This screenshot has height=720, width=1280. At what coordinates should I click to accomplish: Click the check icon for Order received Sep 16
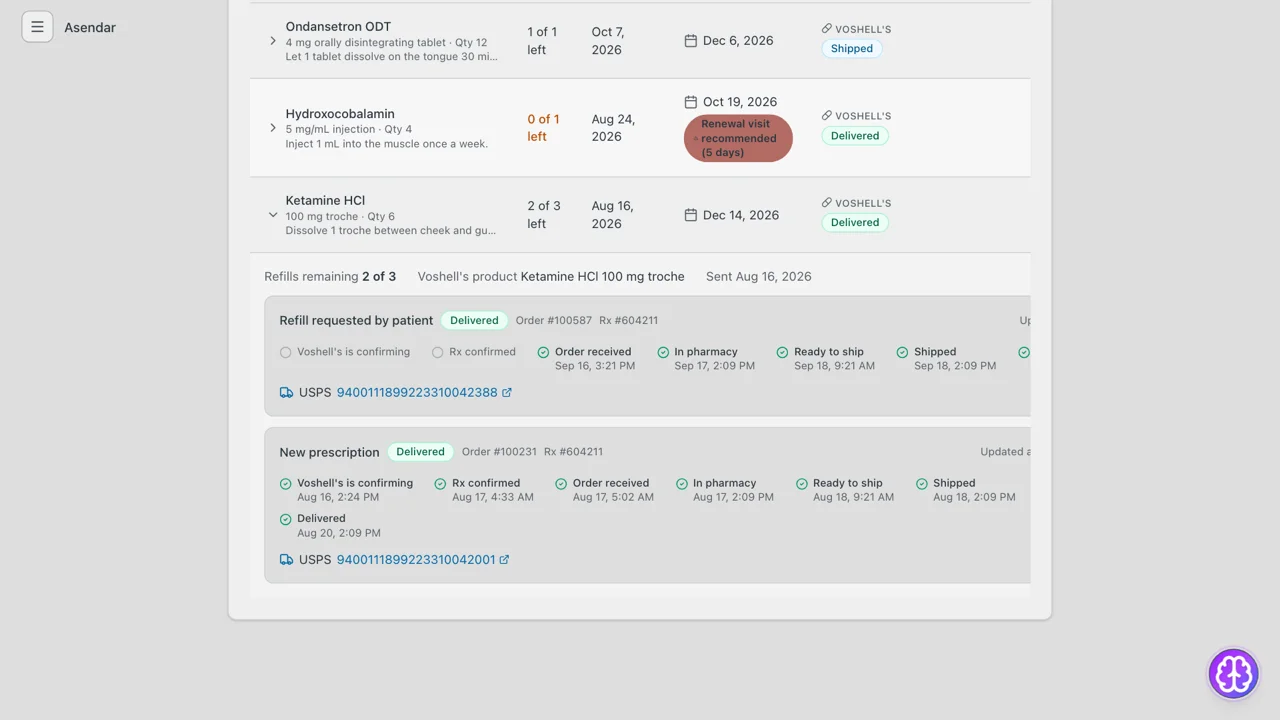pos(543,352)
